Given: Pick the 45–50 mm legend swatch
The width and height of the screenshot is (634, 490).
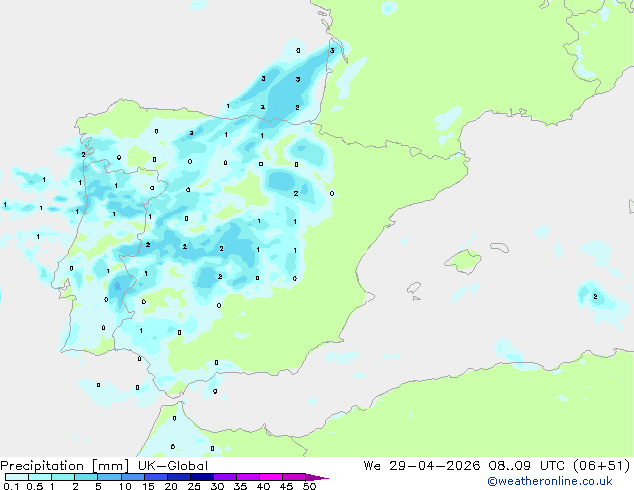Looking at the screenshot, I should tap(294, 477).
